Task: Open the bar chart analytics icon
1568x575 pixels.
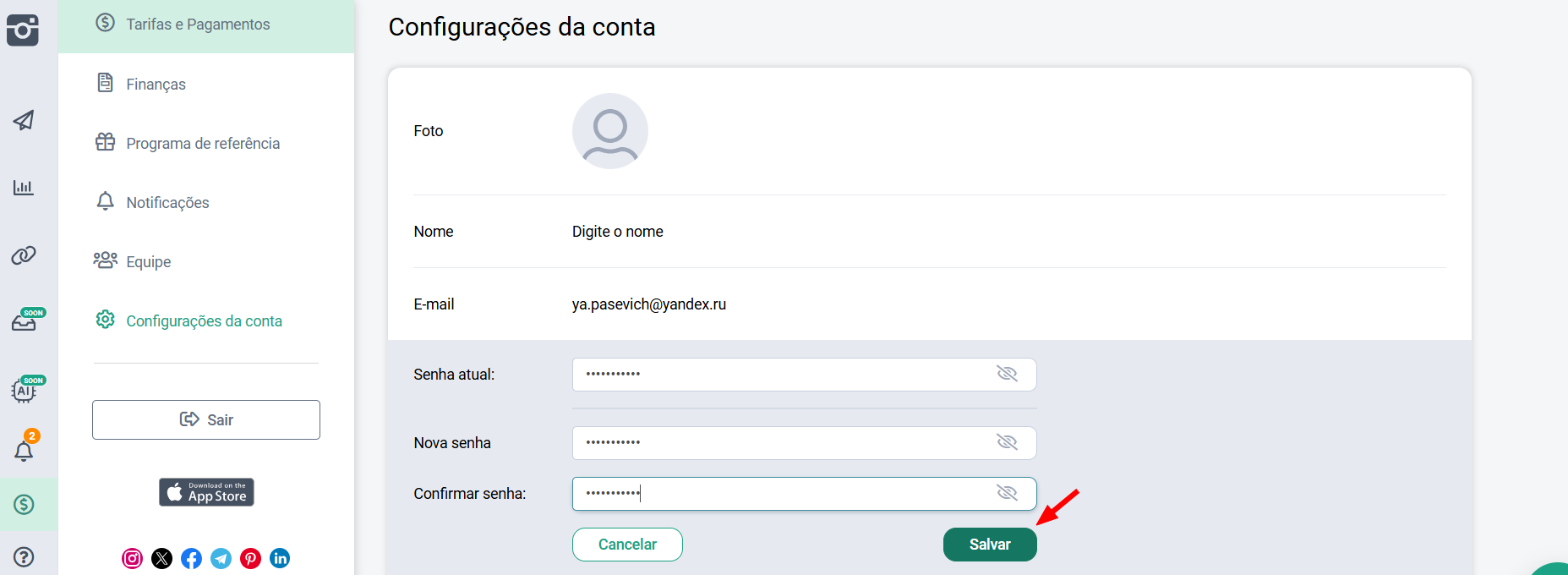Action: 24,187
